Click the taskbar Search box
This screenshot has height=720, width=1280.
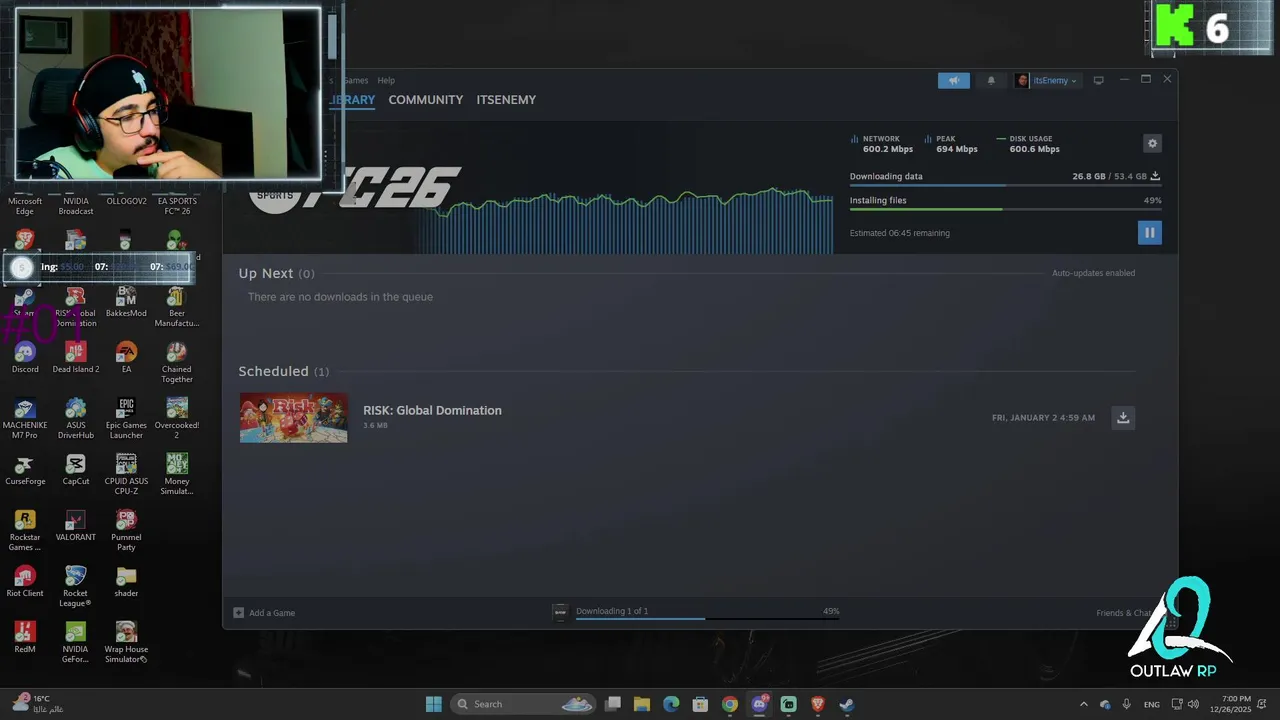tap(524, 704)
